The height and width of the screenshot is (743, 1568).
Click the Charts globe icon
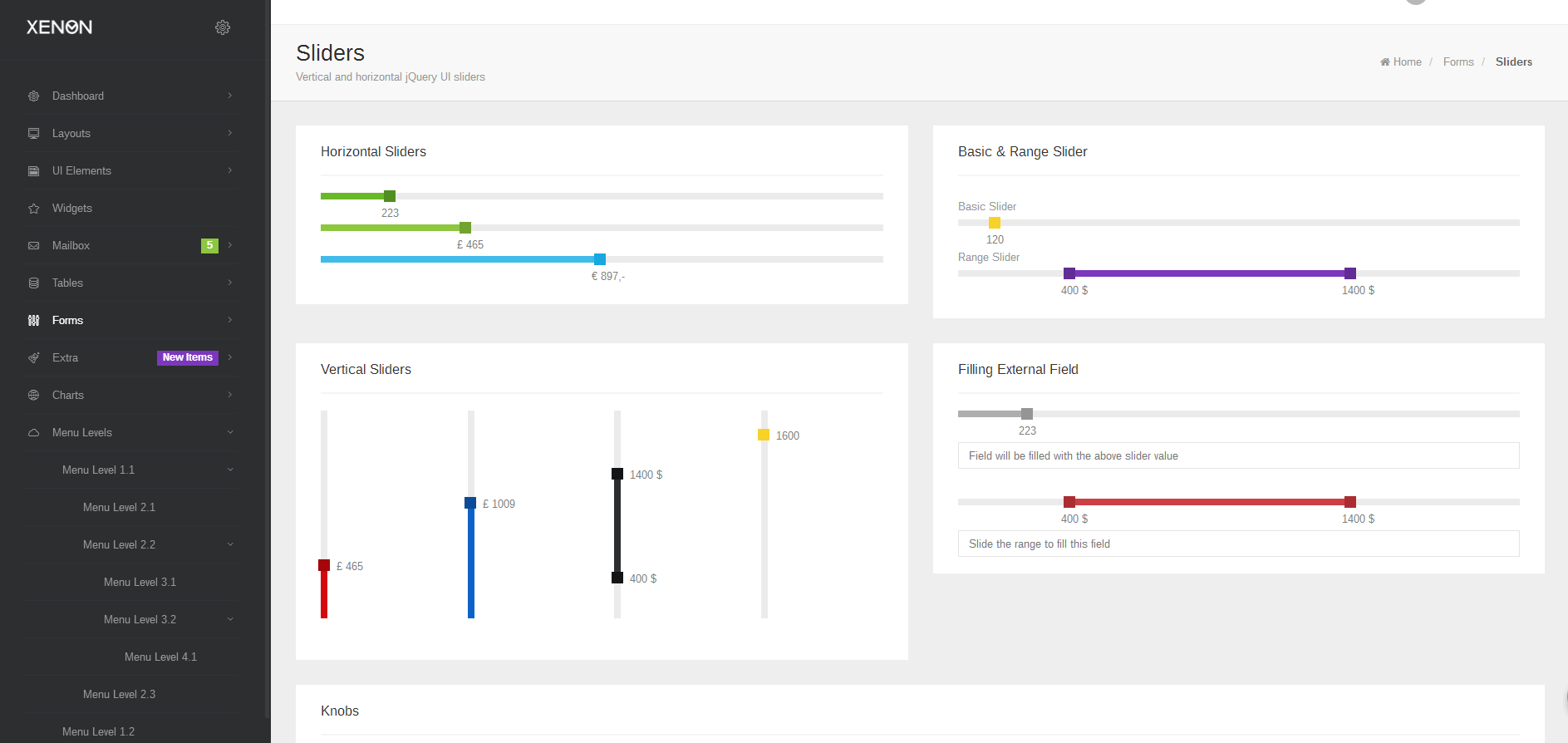point(34,396)
